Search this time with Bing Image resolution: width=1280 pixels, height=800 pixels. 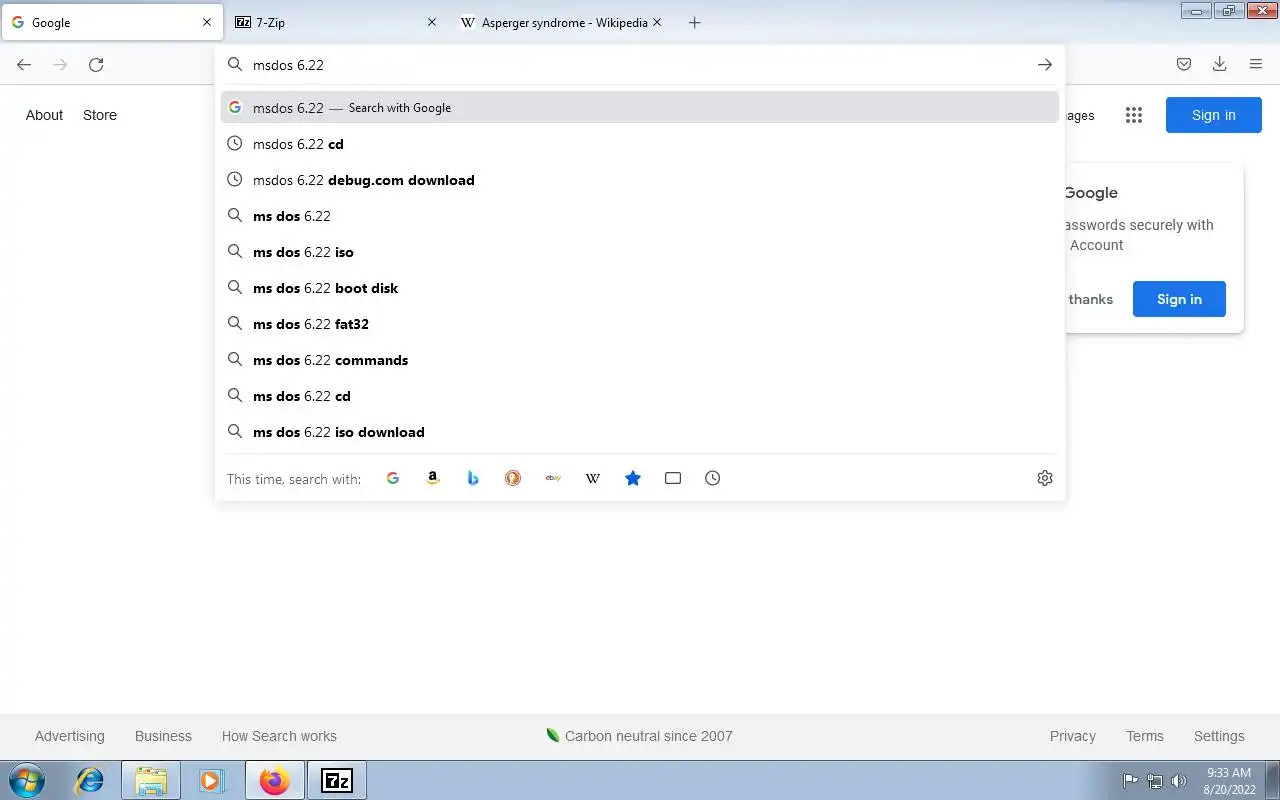(x=473, y=478)
